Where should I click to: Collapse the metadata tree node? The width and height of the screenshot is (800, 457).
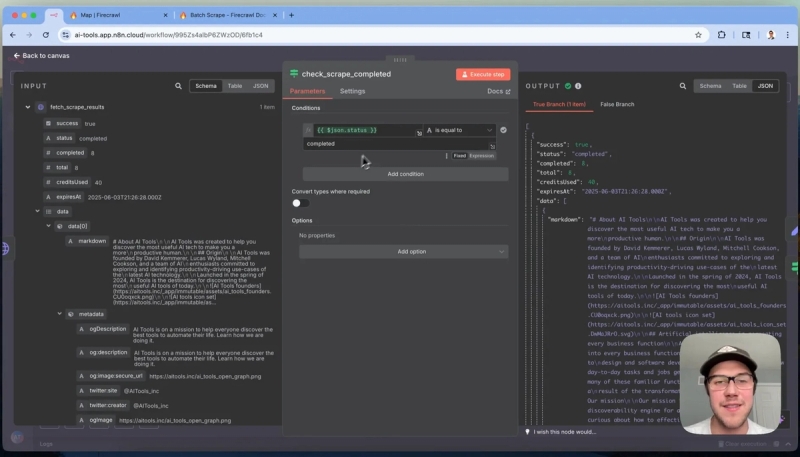click(60, 314)
